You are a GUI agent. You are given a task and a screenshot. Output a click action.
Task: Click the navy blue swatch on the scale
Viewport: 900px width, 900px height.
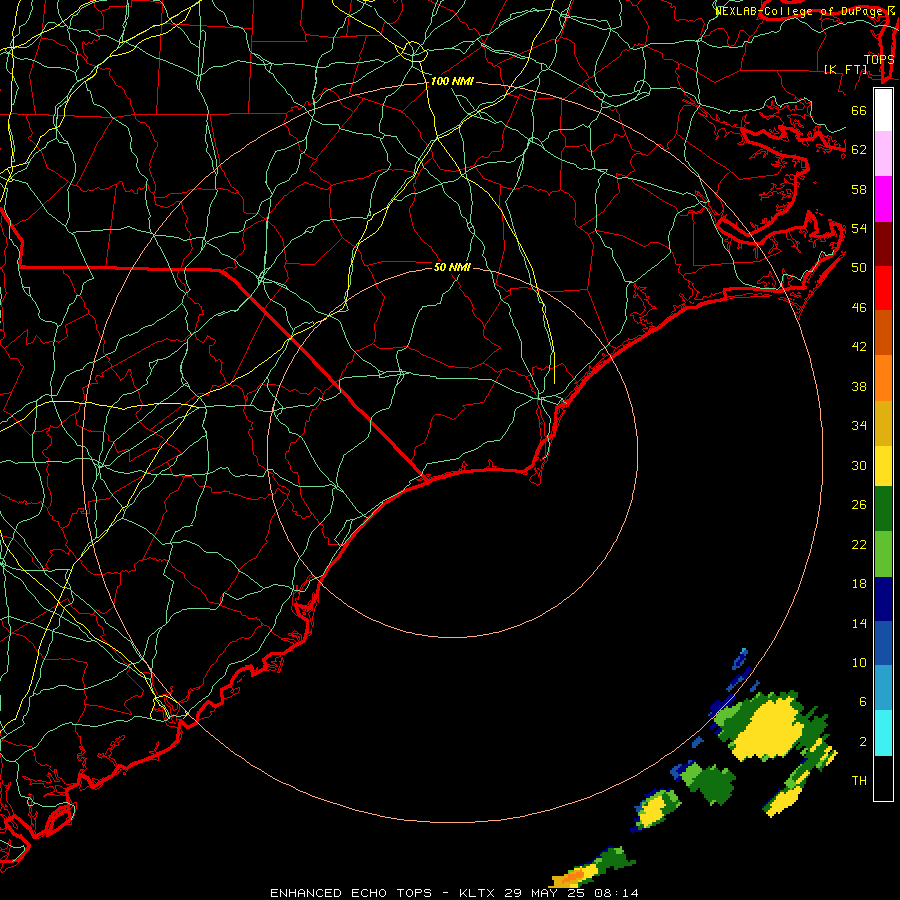883,599
